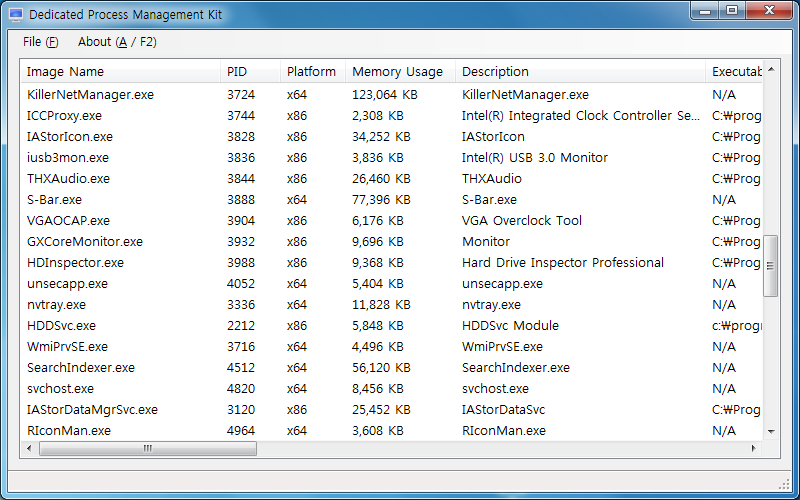Click PID 4052 cell
Image resolution: width=800 pixels, height=500 pixels.
(x=241, y=284)
